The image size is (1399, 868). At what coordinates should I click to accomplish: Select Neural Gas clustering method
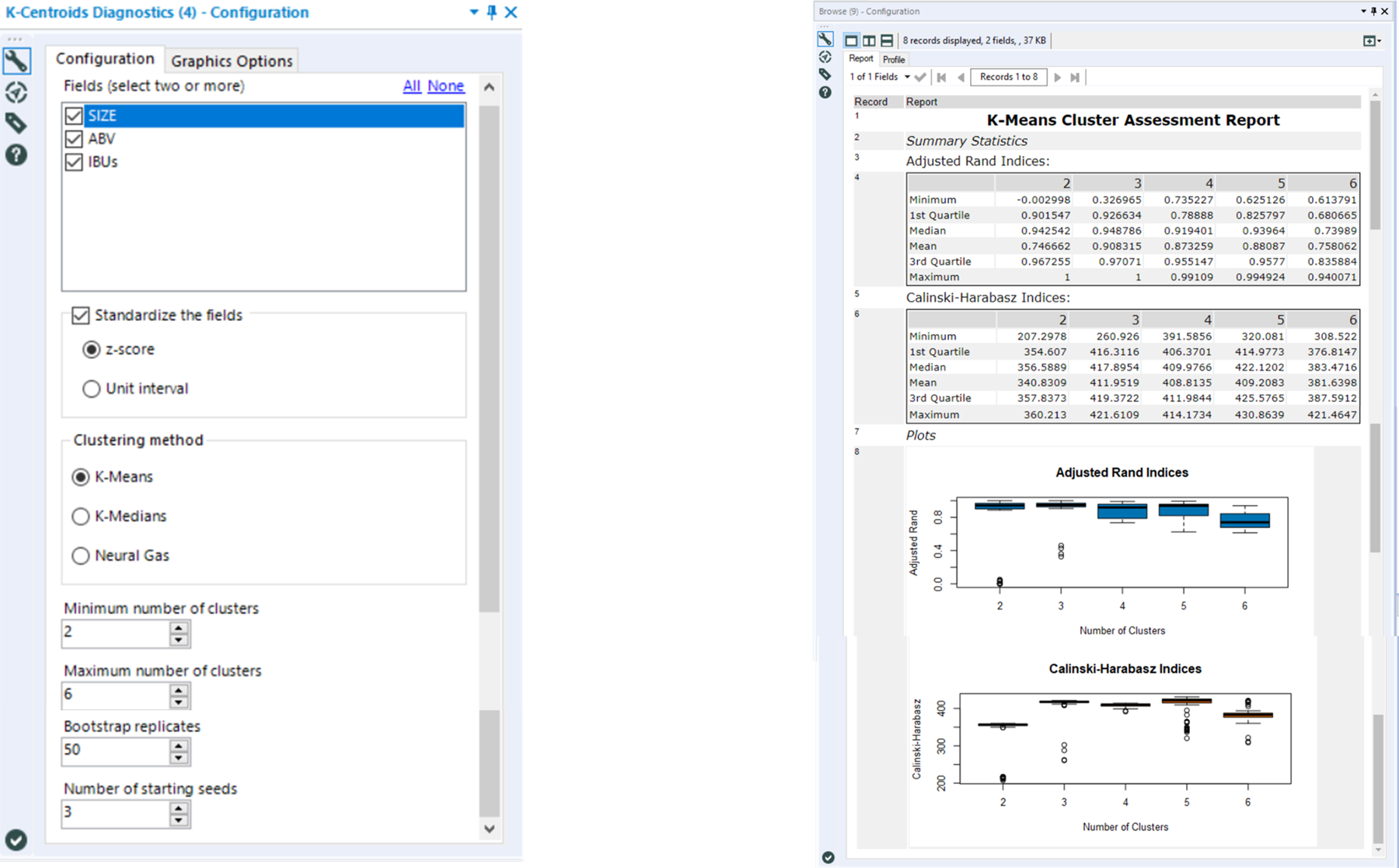coord(80,556)
